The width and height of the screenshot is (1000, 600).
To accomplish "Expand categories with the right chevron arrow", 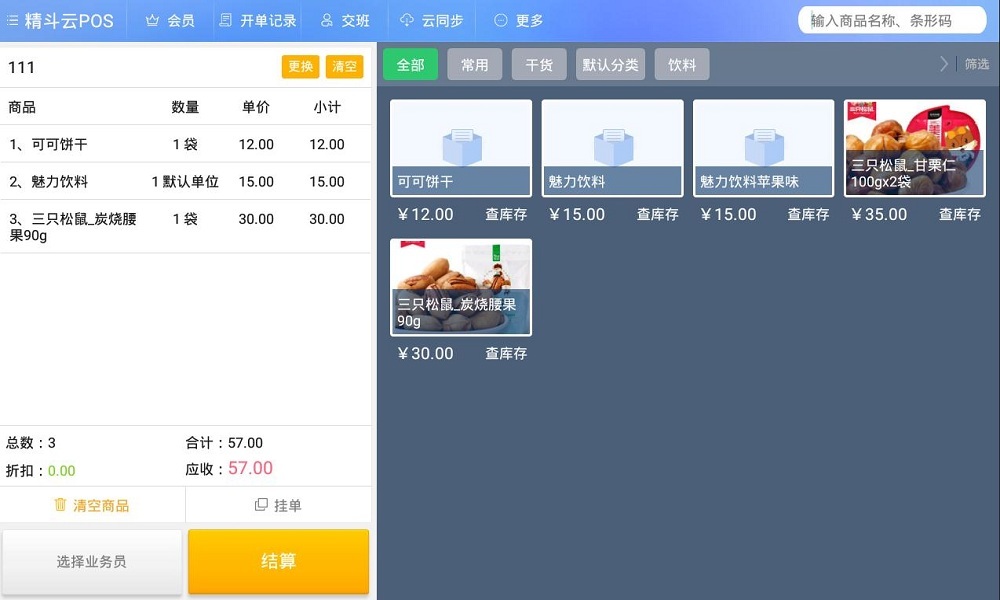I will [944, 64].
